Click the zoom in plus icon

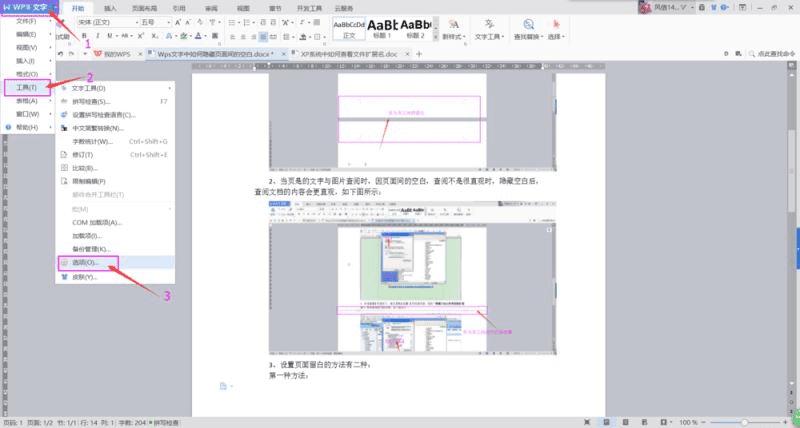tap(785, 422)
